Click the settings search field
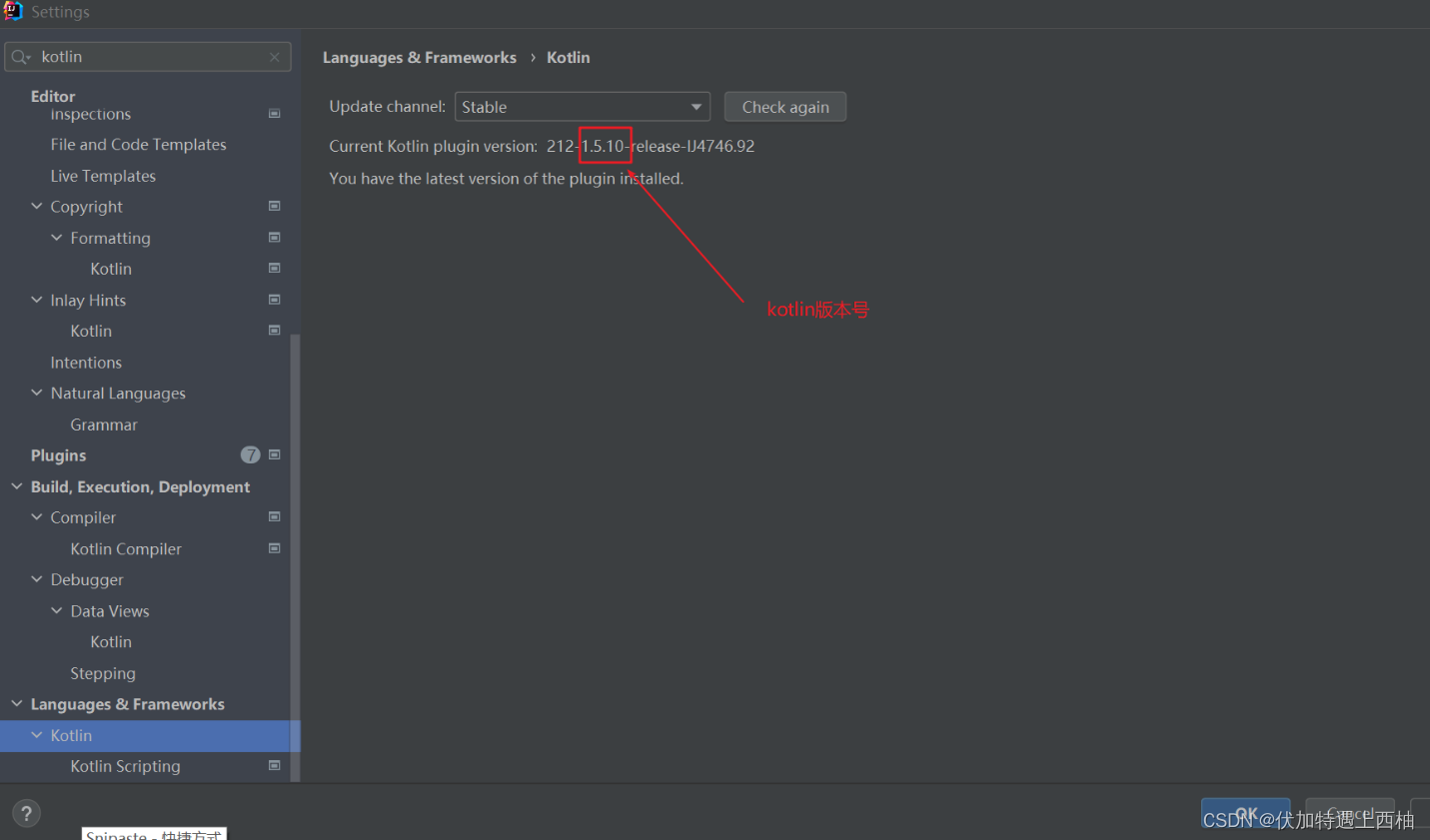The width and height of the screenshot is (1430, 840). click(x=148, y=57)
